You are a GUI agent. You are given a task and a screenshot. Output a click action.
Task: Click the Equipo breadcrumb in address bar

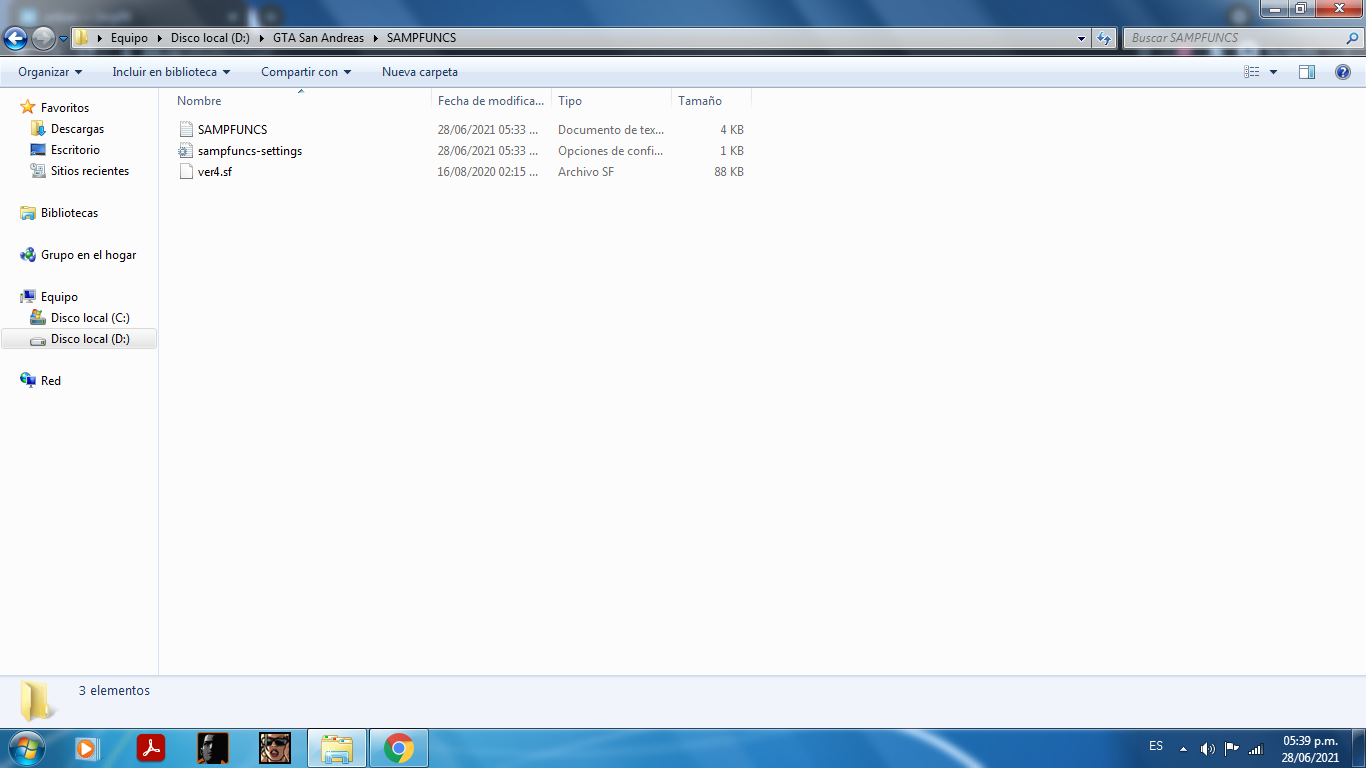(129, 38)
